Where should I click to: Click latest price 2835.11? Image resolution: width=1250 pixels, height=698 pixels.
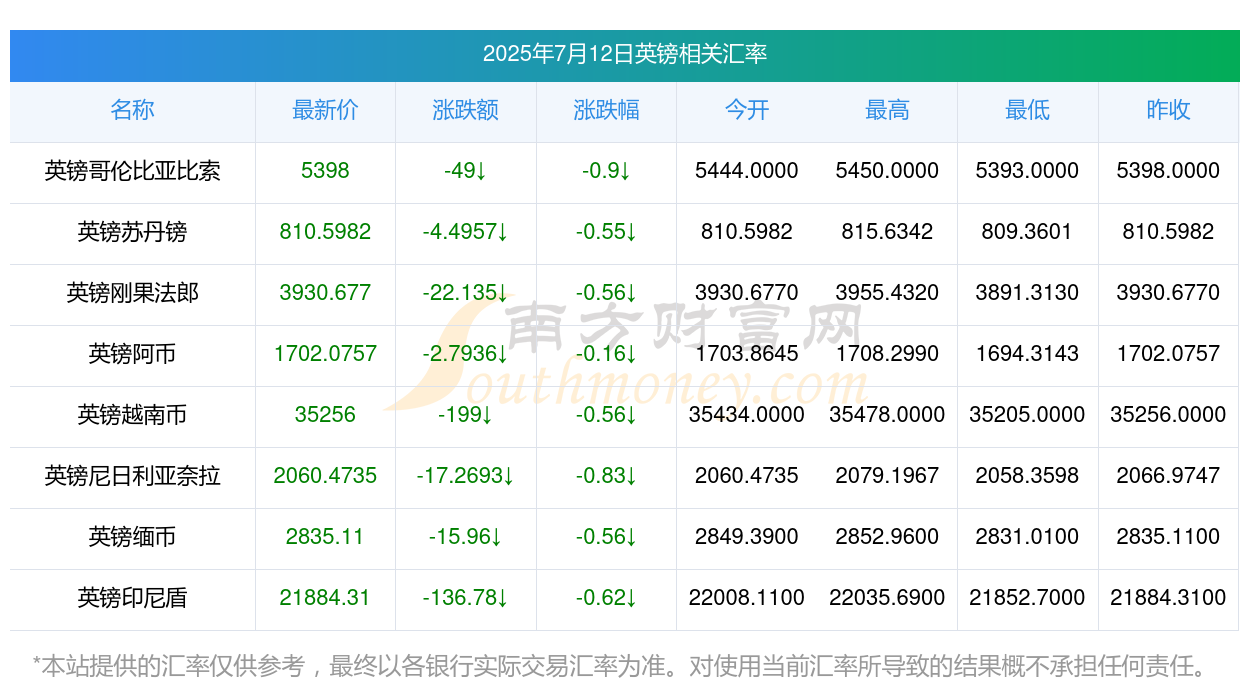click(x=325, y=537)
